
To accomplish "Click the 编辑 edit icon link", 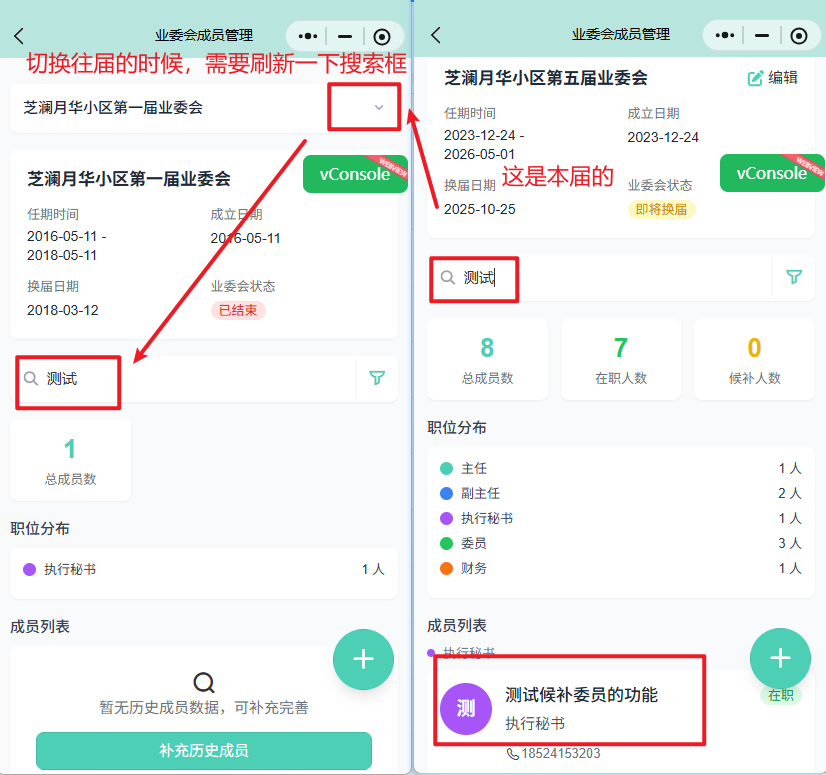I will pos(773,77).
